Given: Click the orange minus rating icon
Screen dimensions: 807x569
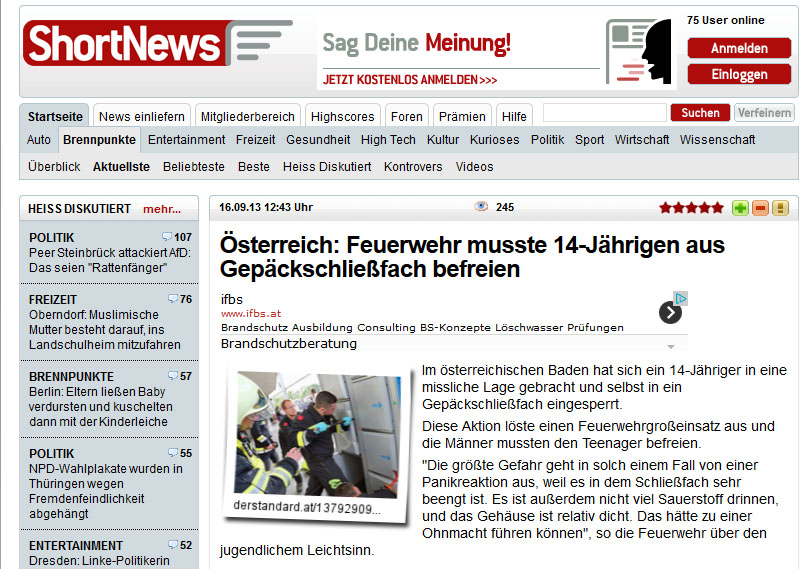Looking at the screenshot, I should 760,208.
